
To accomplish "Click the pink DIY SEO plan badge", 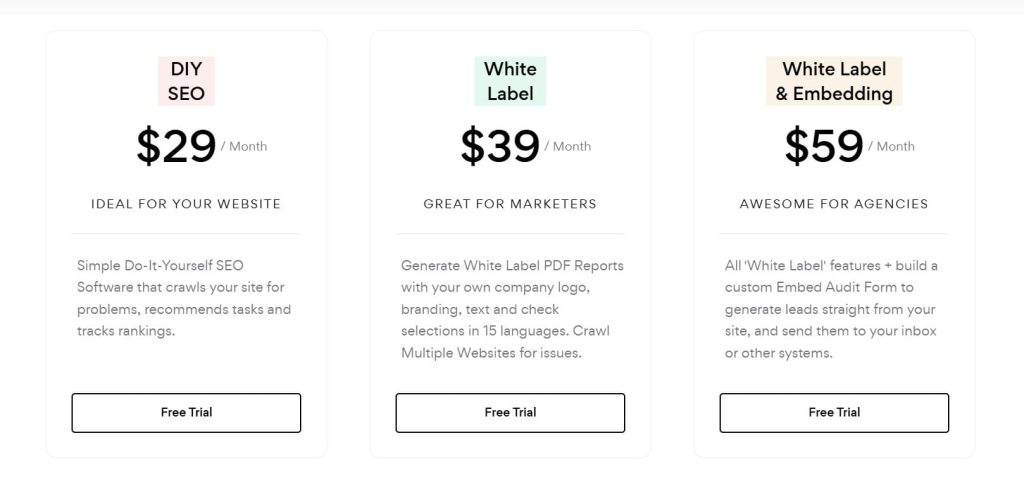I will [x=186, y=81].
